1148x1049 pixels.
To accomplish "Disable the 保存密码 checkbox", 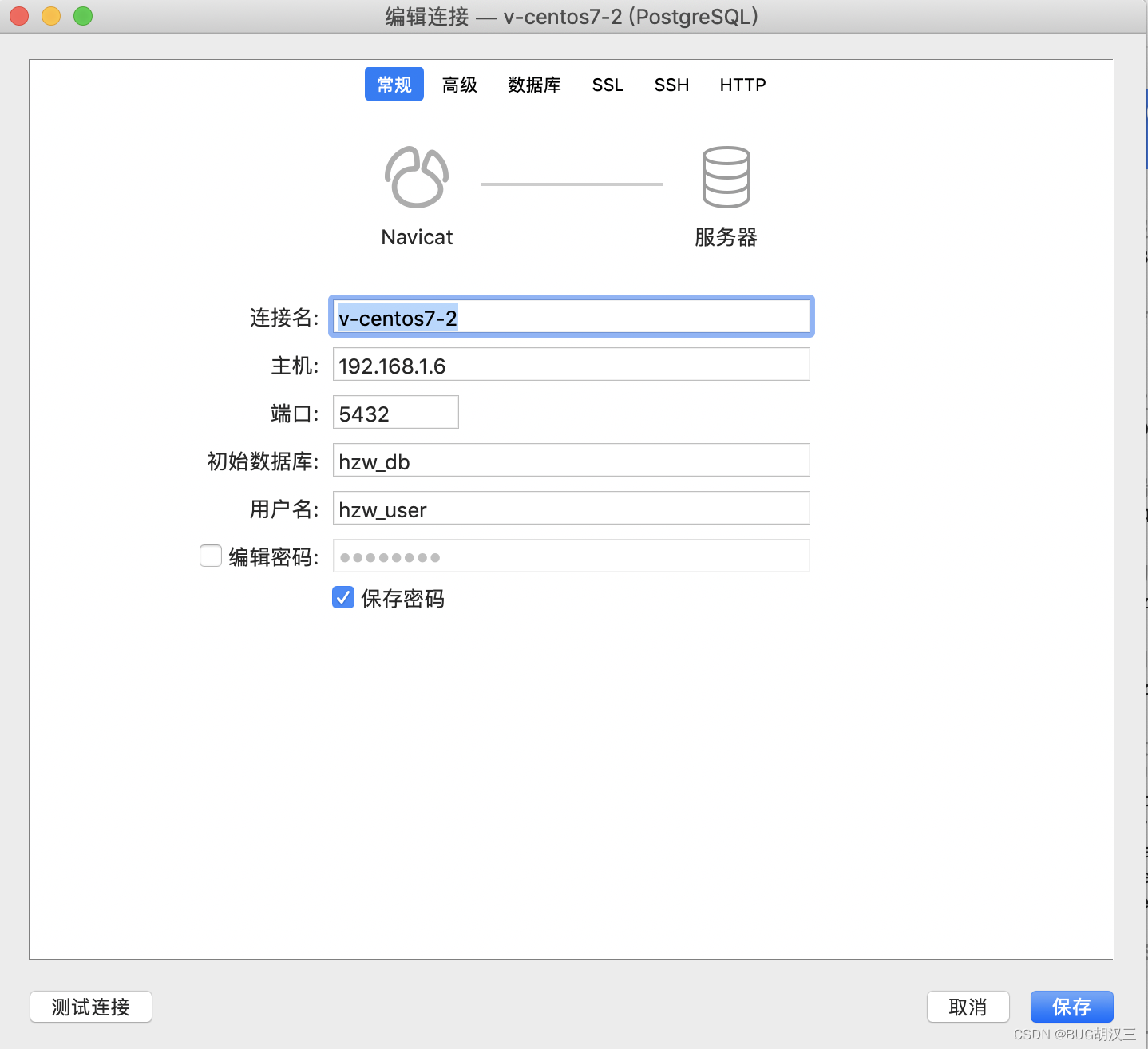I will pos(342,597).
